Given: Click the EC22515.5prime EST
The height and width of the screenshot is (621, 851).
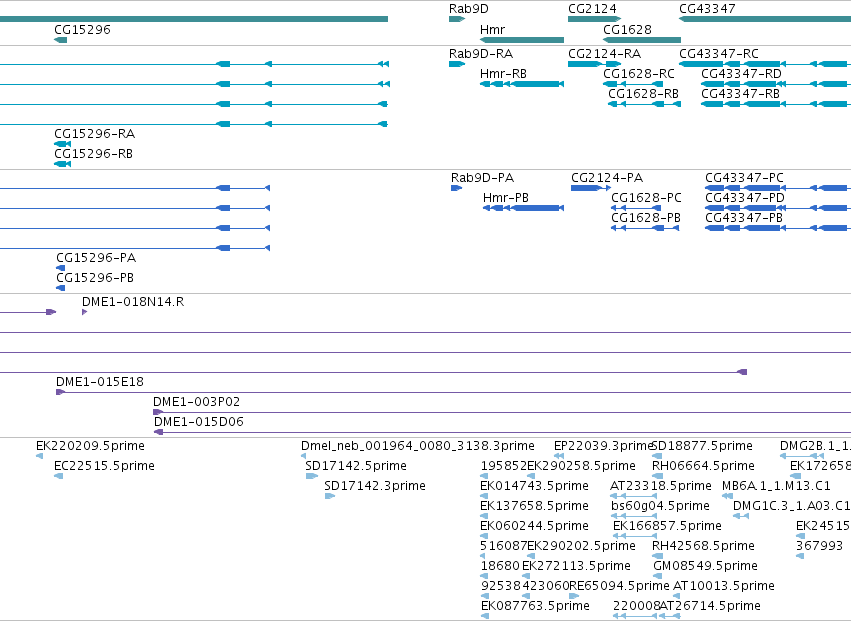Looking at the screenshot, I should coord(59,476).
